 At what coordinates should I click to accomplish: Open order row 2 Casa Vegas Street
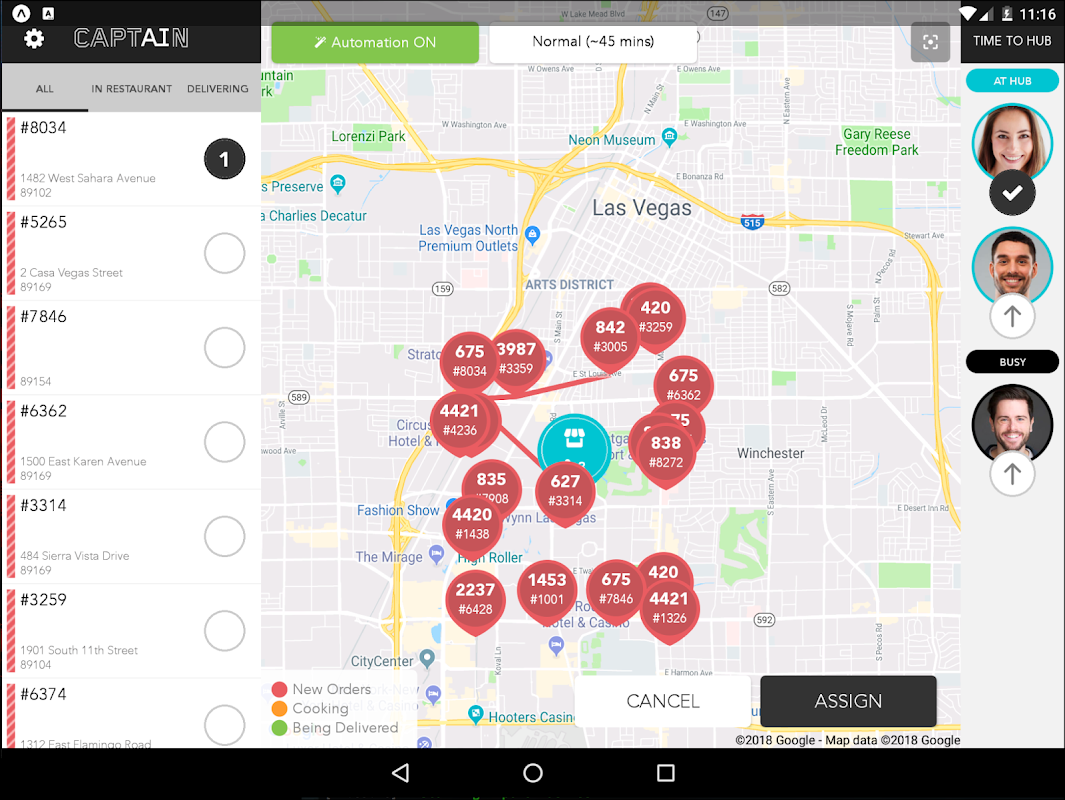132,253
